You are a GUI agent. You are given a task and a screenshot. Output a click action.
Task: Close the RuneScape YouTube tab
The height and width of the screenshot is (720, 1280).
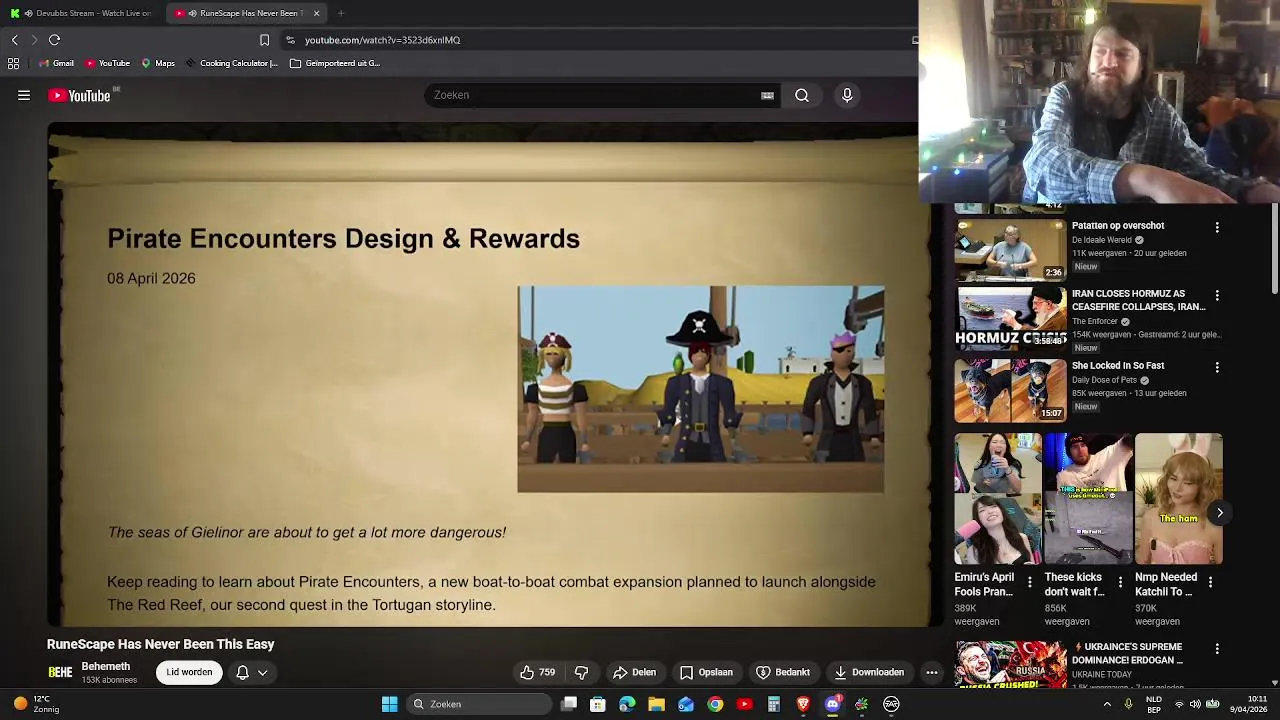[x=316, y=13]
